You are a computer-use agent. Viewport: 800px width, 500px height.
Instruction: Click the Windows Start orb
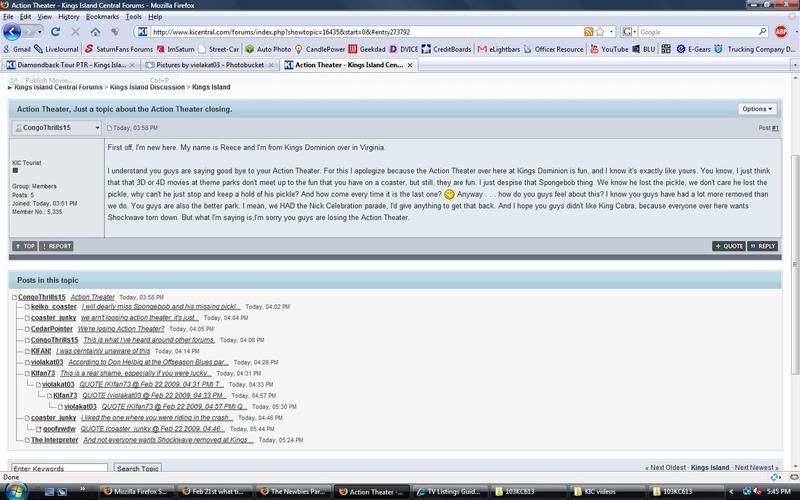(15, 492)
